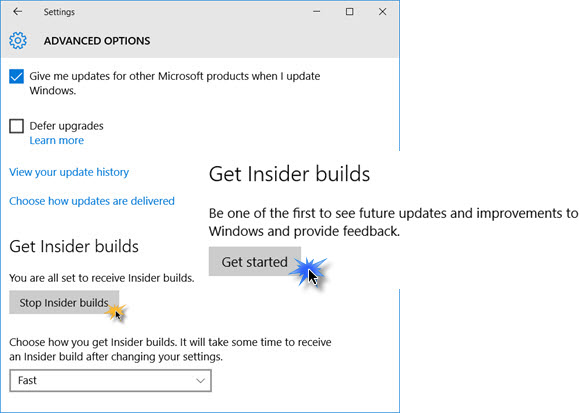
Task: Click the 'all set to receive Insider builds' text
Action: pyautogui.click(x=102, y=278)
